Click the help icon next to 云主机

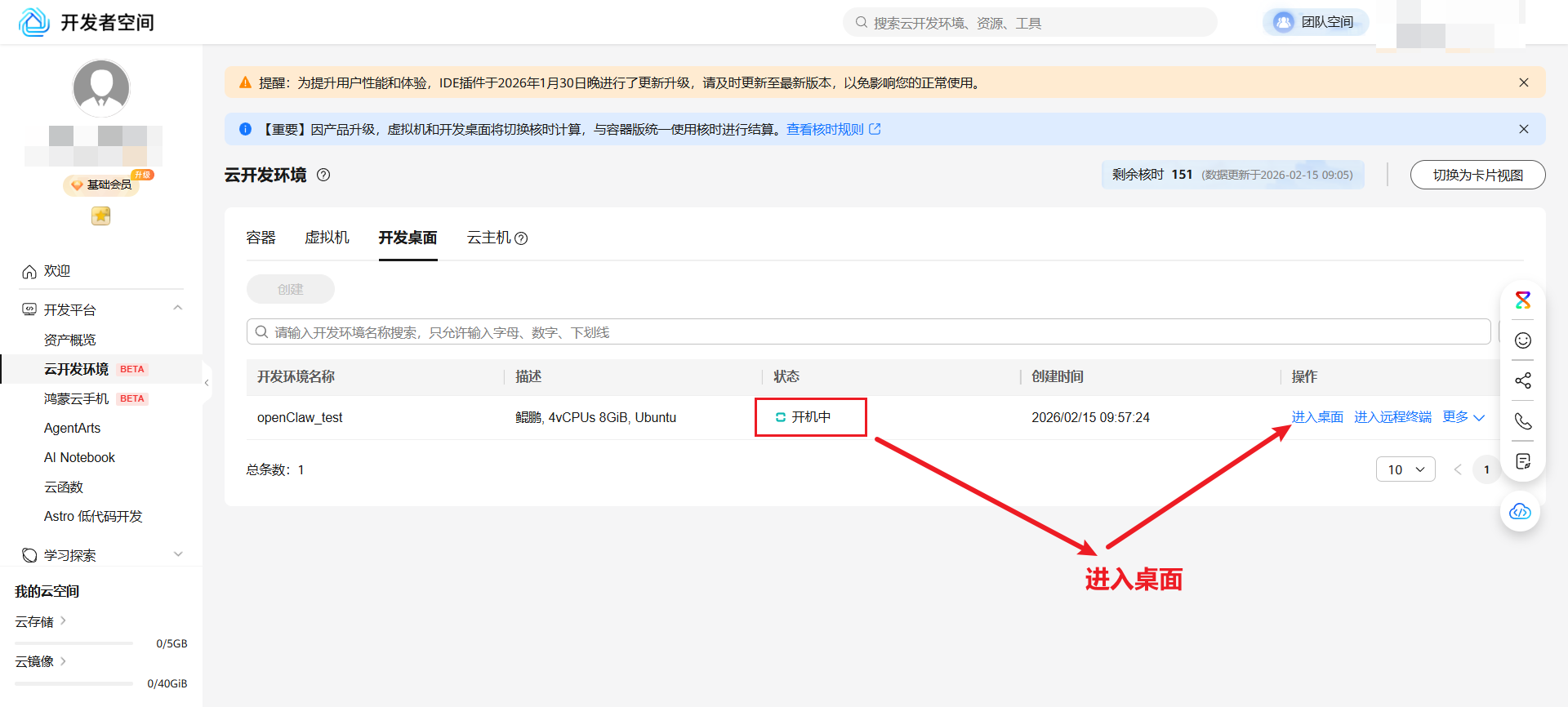521,238
